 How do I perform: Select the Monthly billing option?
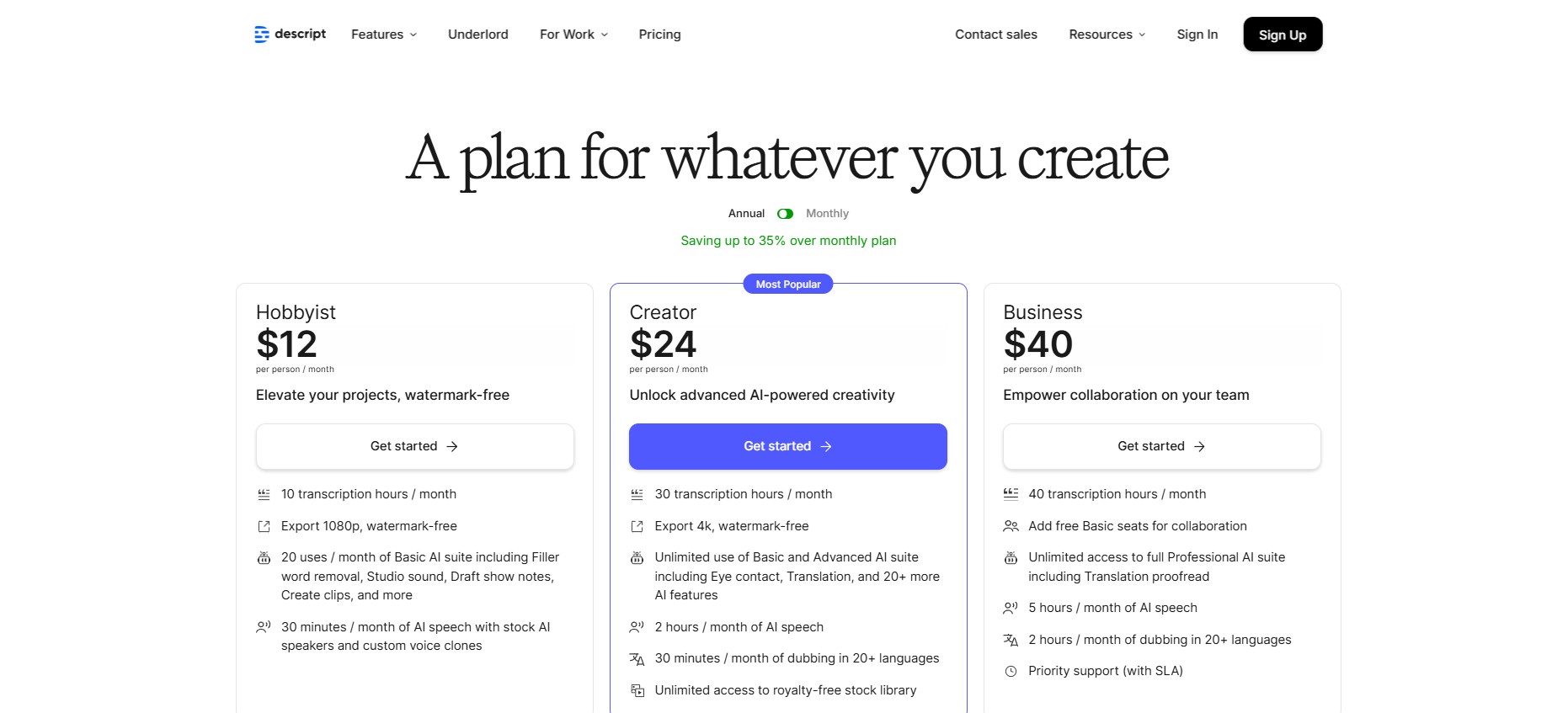[x=827, y=214]
